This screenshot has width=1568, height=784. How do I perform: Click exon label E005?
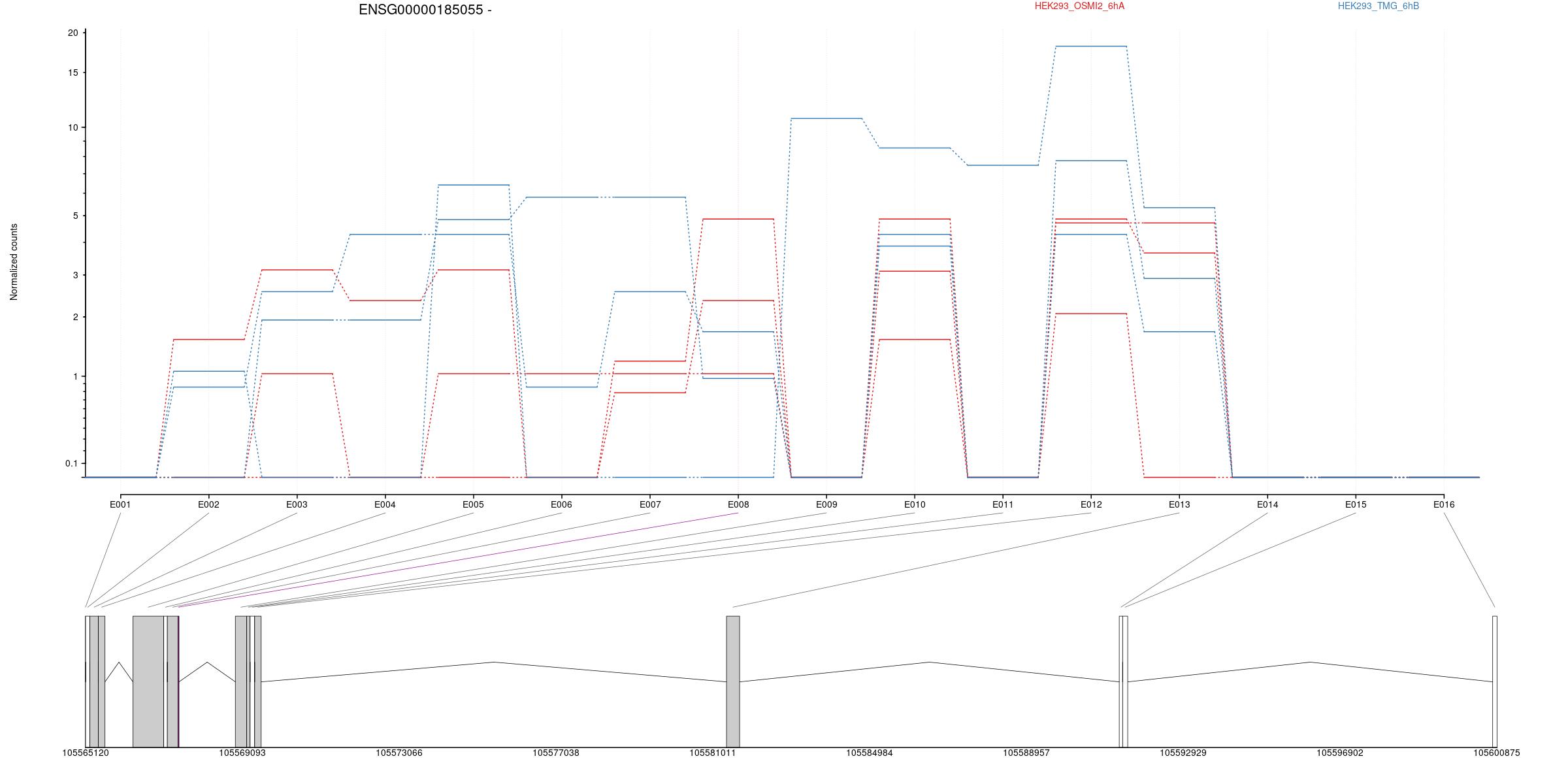point(473,504)
